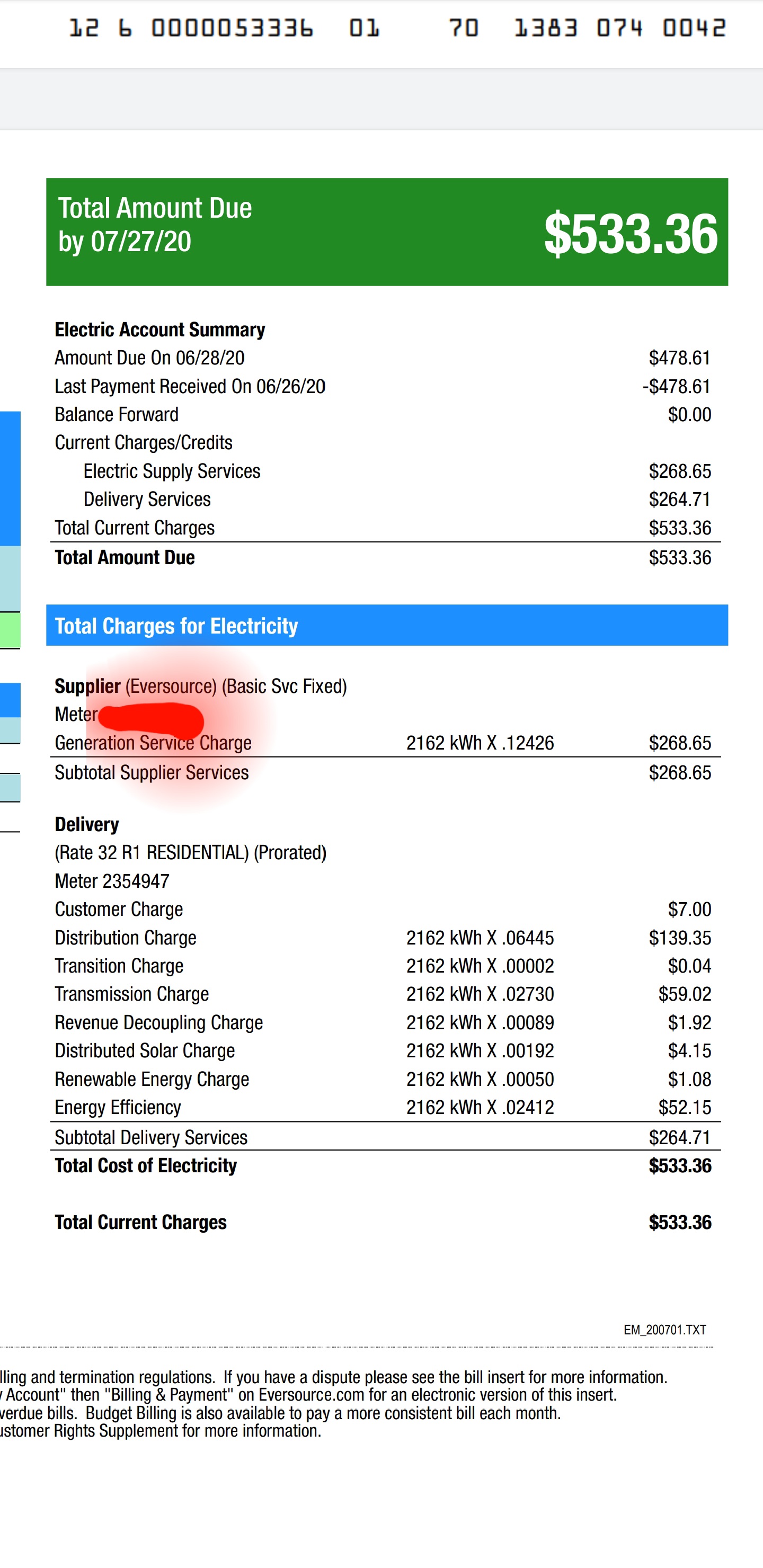The image size is (763, 1568).
Task: Click the 'Transmission Charge' label
Action: 131,994
